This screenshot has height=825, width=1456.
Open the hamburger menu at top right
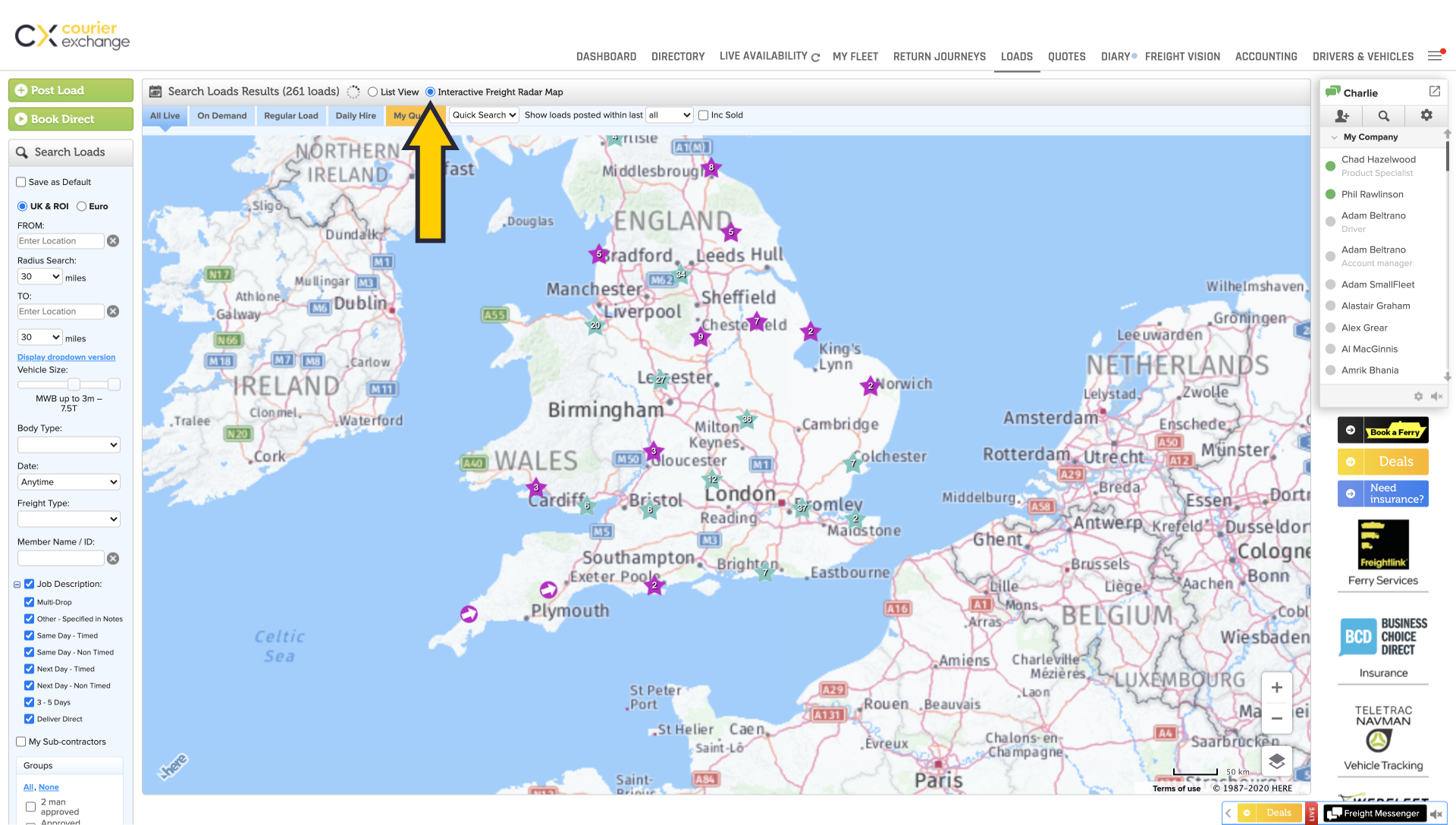[1436, 55]
